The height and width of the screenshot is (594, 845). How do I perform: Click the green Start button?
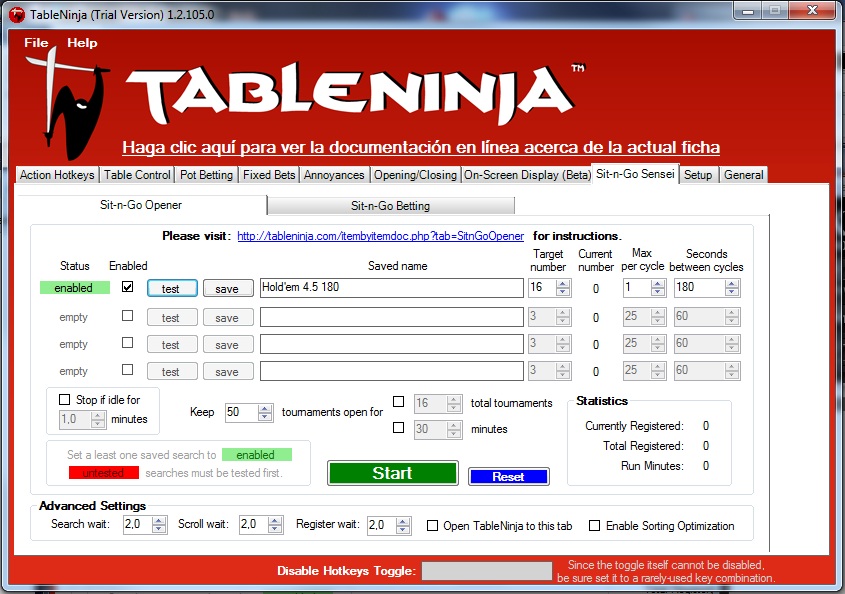(393, 473)
